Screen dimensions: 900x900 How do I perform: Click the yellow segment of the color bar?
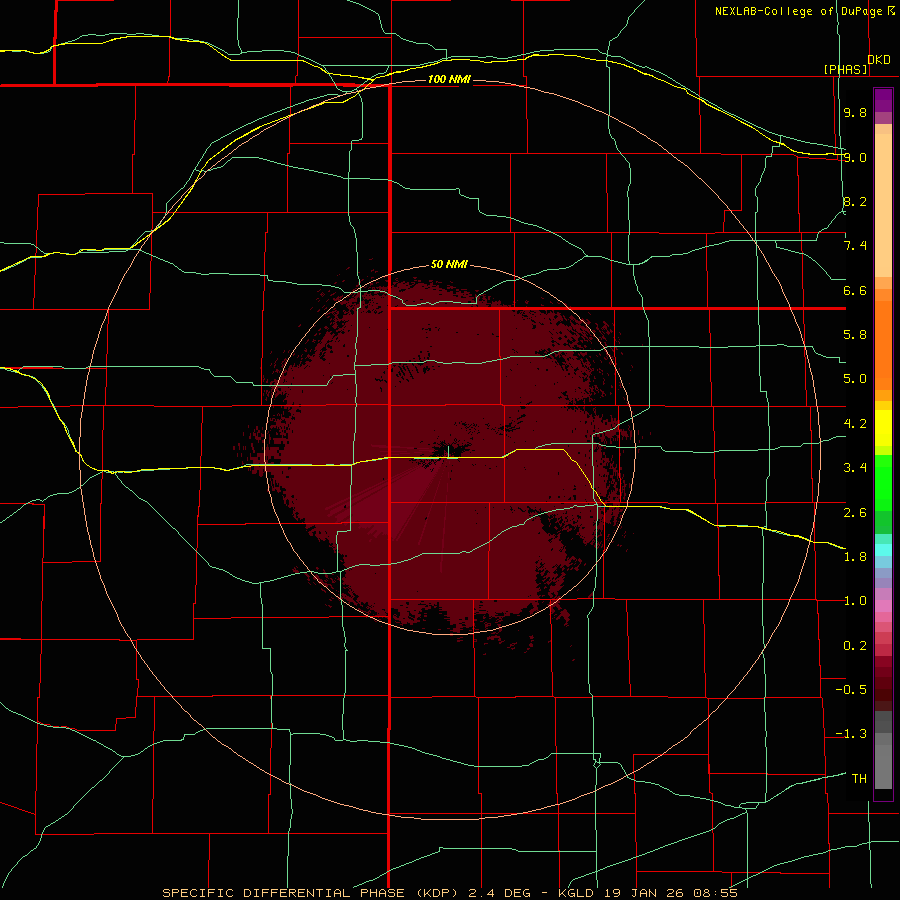tap(883, 428)
